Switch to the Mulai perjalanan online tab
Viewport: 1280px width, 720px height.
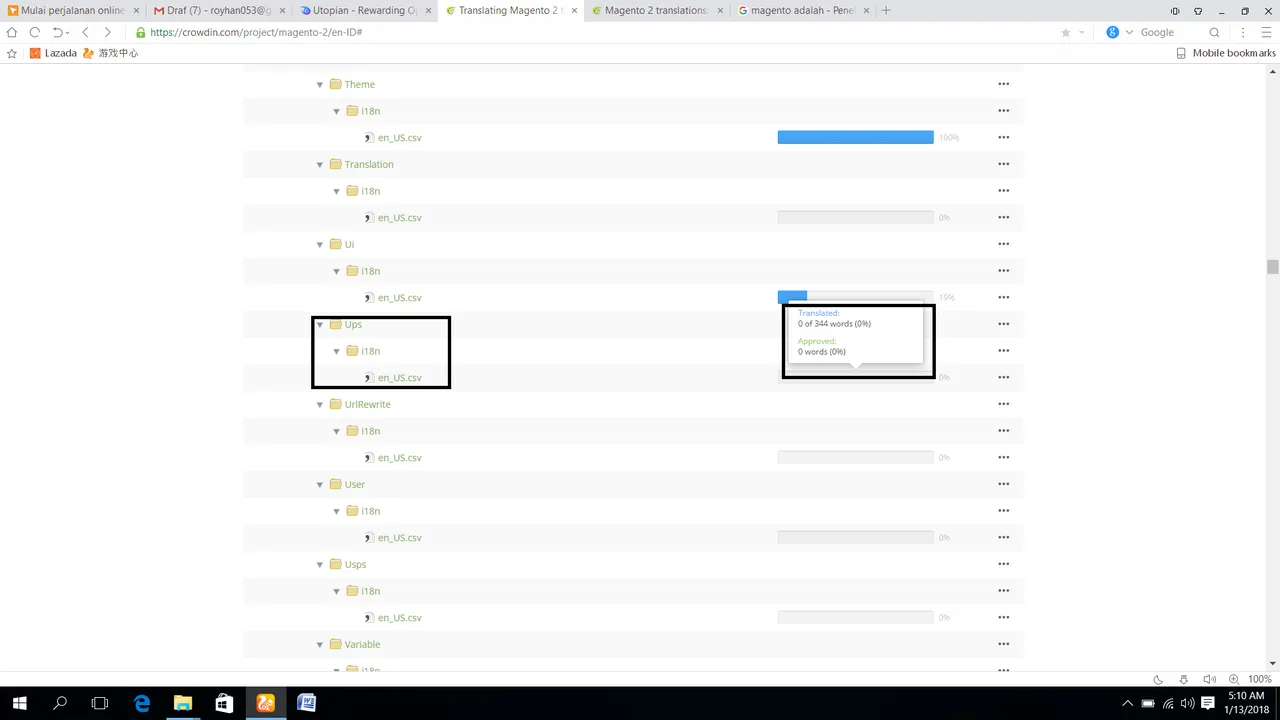click(73, 10)
